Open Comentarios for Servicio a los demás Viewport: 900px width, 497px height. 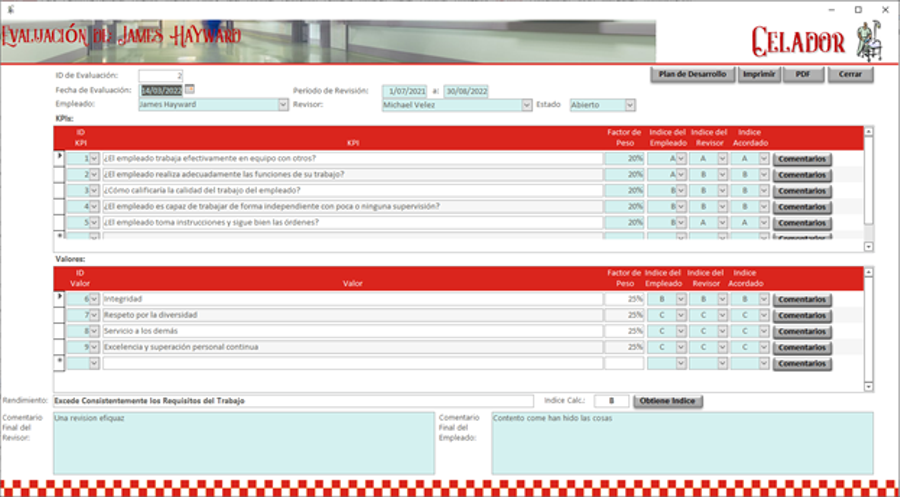point(802,331)
